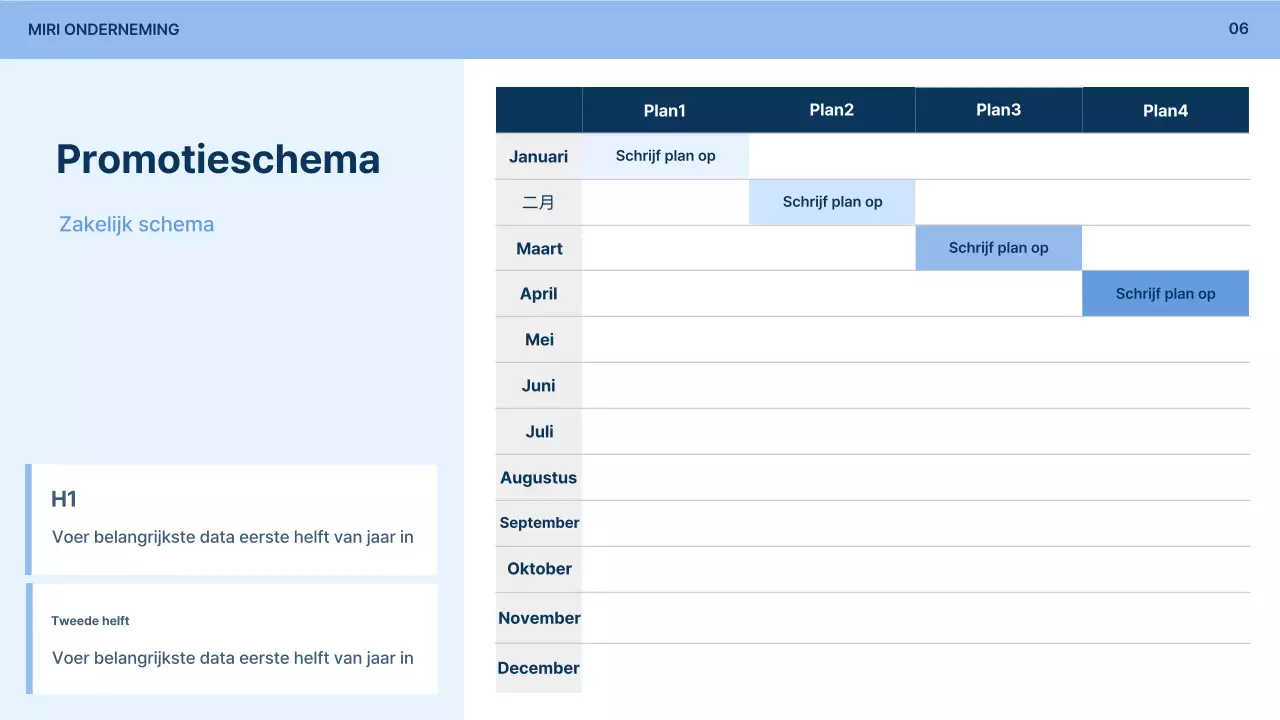The image size is (1280, 720).
Task: Select the Plan4 column header
Action: point(1165,111)
